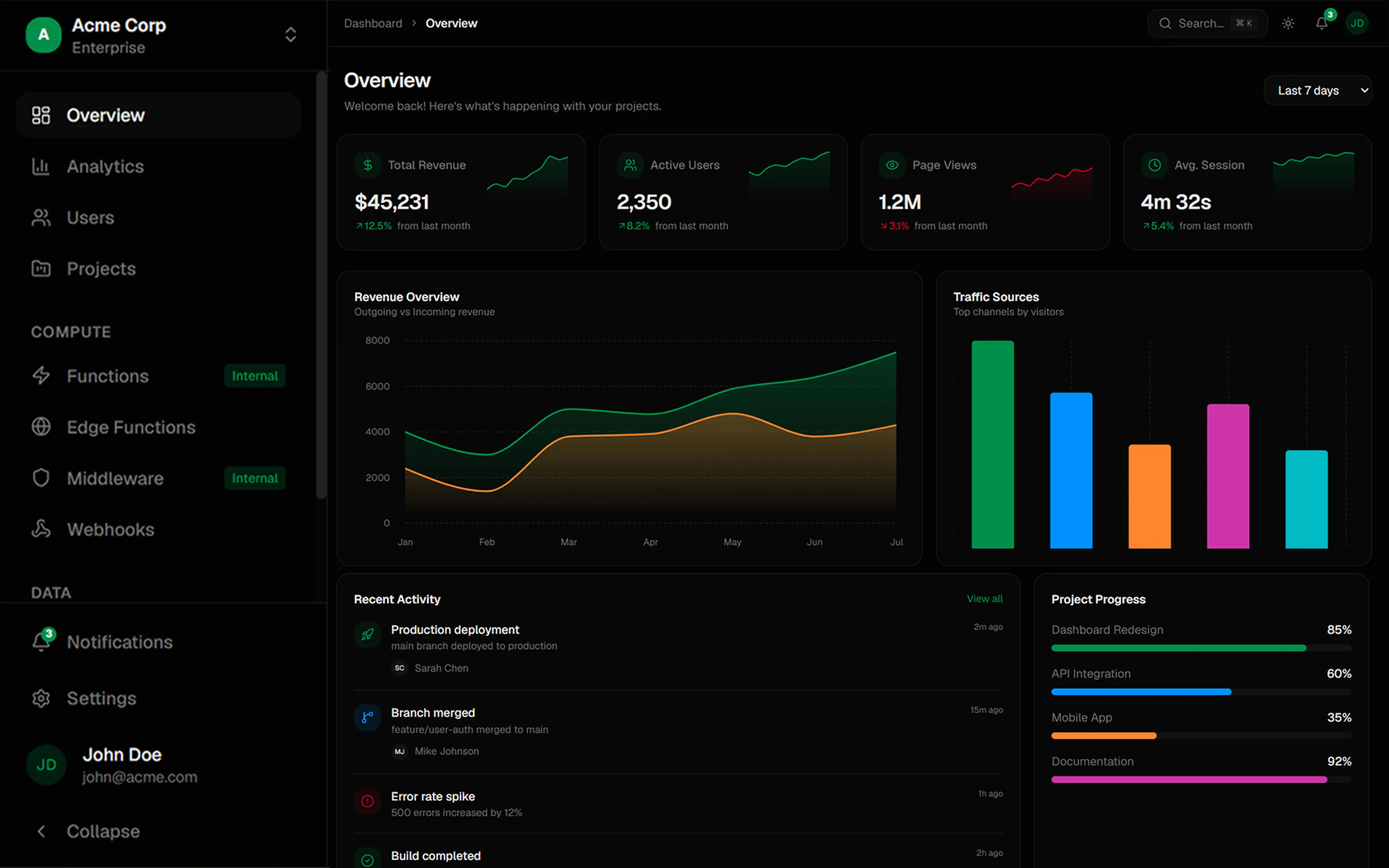Click the Dashboard breadcrumb link

point(373,24)
